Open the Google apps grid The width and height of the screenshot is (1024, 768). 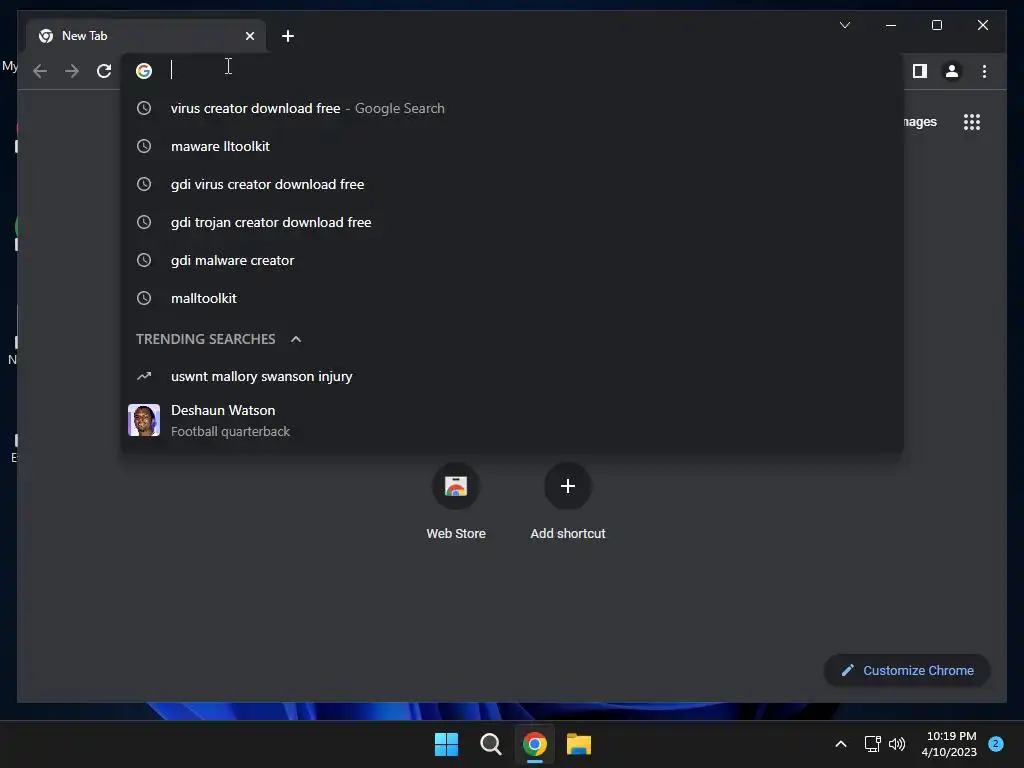(972, 122)
